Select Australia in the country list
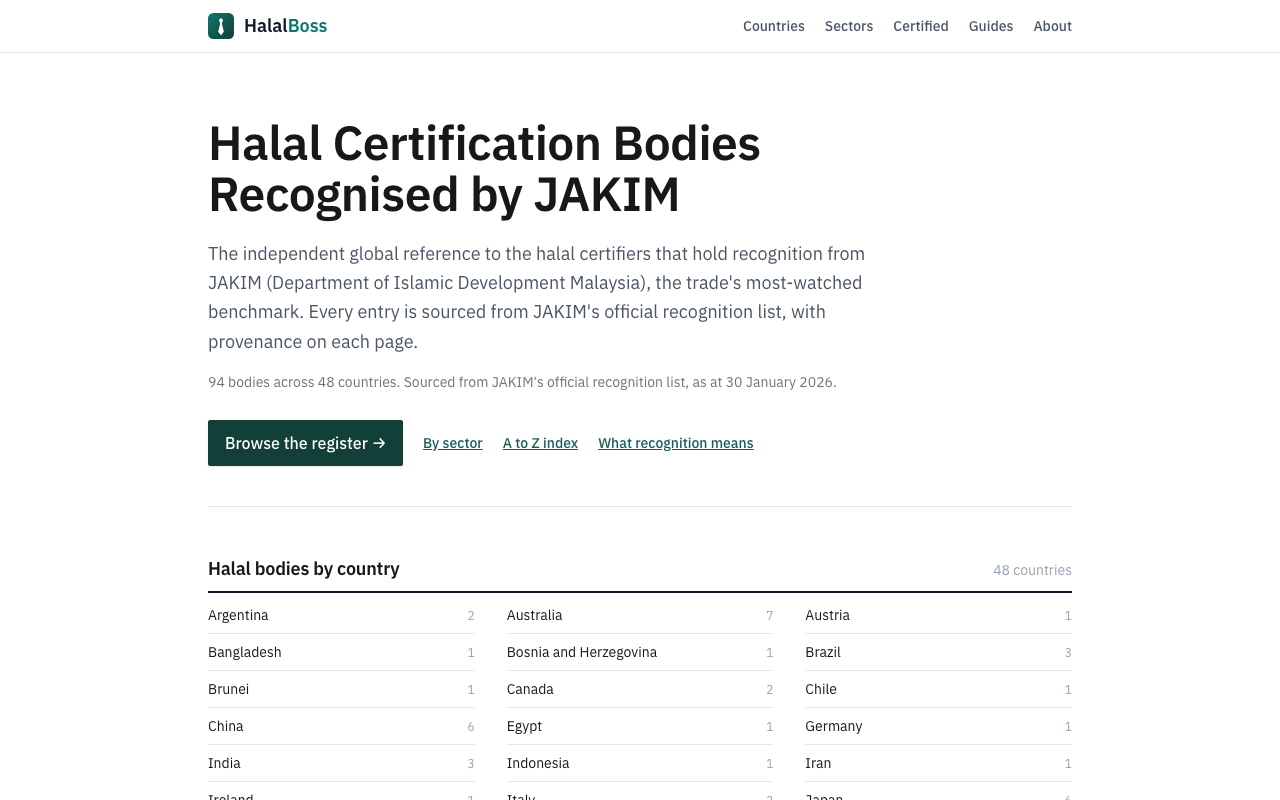The width and height of the screenshot is (1280, 800). (640, 615)
